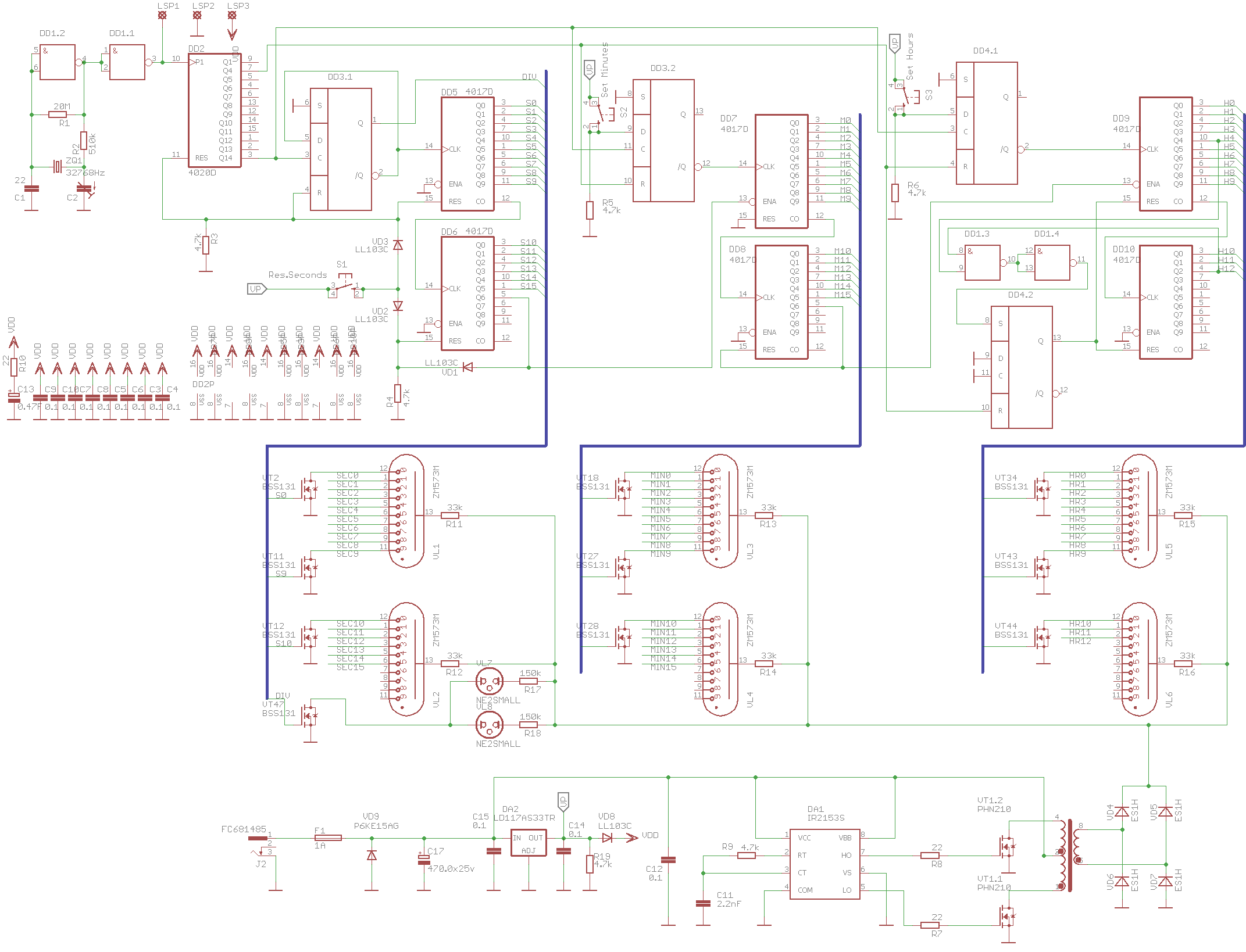1246x952 pixels.
Task: Click the S1 Res.Seconds switch
Action: click(x=345, y=285)
